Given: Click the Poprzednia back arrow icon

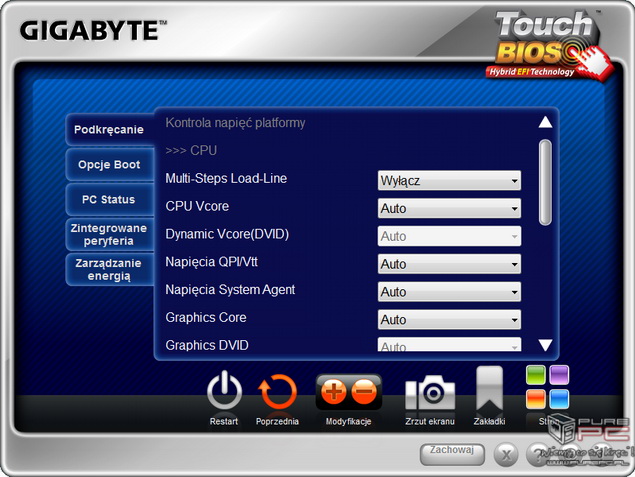Looking at the screenshot, I should coord(277,392).
